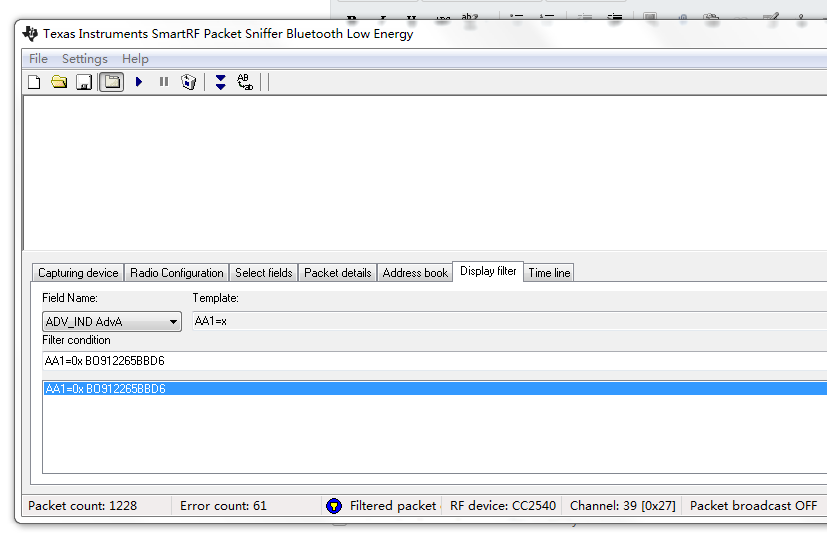Click Filtered packet status text

click(x=393, y=506)
